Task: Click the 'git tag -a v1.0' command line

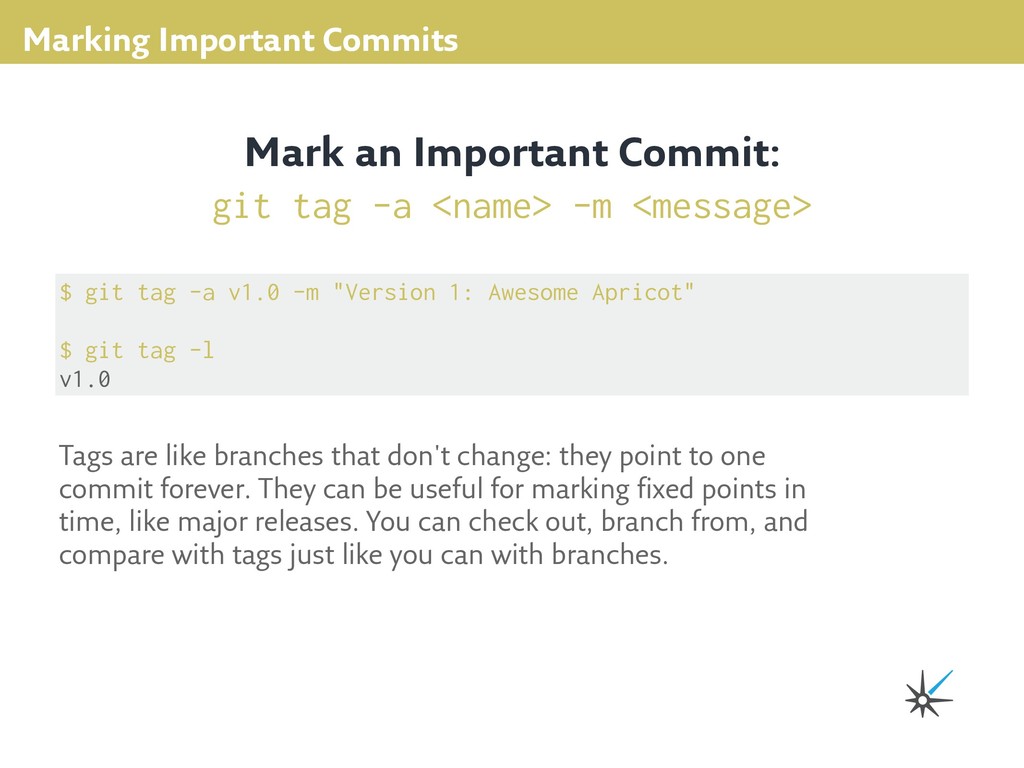Action: 376,292
